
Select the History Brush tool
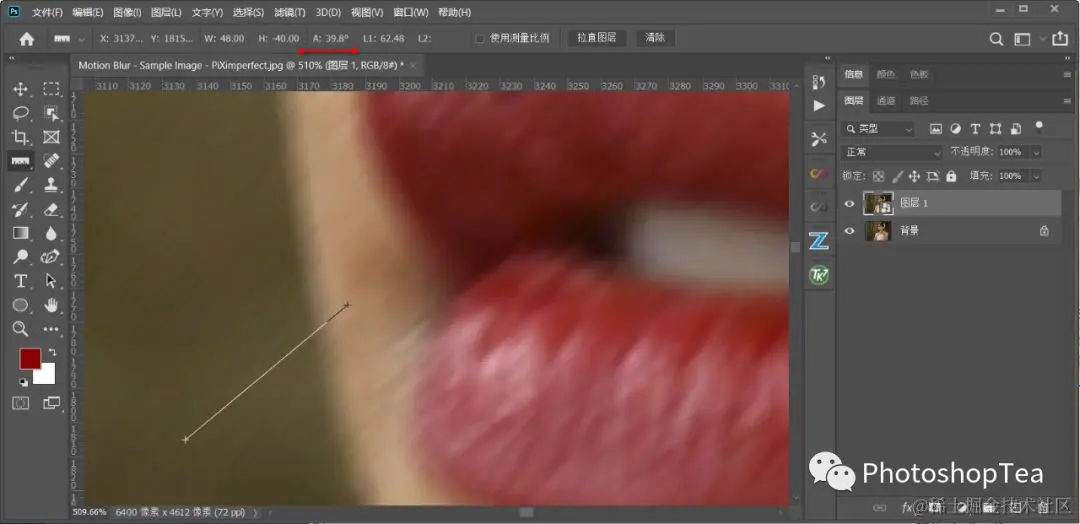[x=21, y=209]
